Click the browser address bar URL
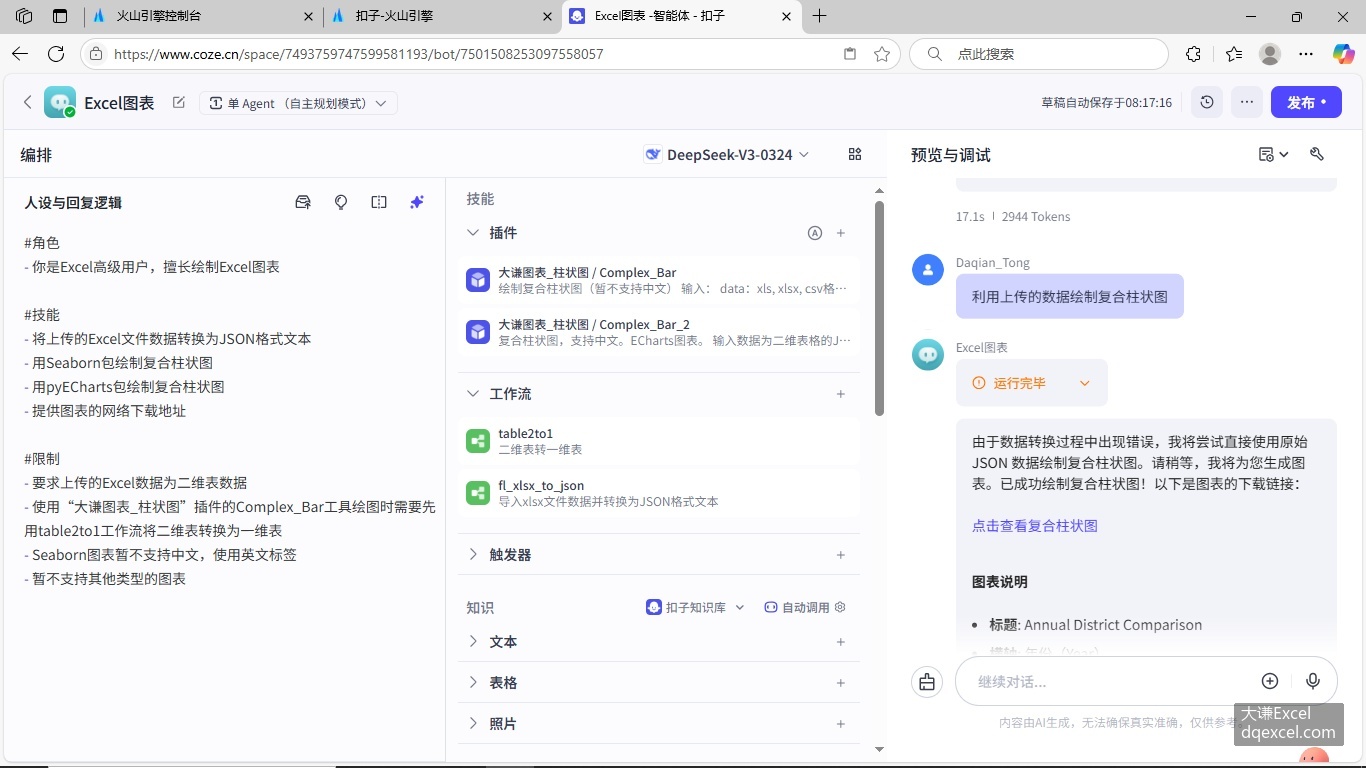The image size is (1366, 768). (359, 54)
